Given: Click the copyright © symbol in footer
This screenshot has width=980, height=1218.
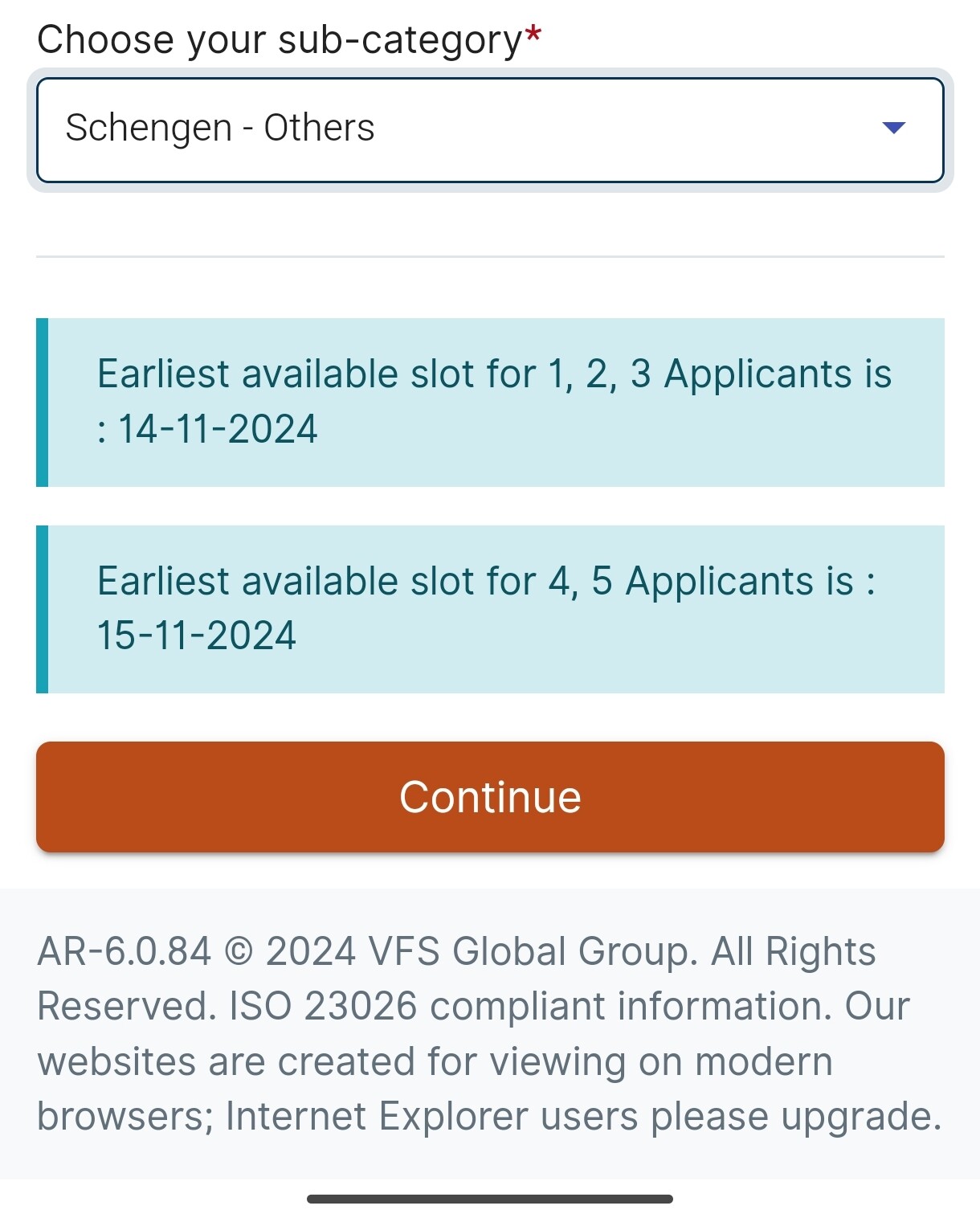Looking at the screenshot, I should click(239, 952).
